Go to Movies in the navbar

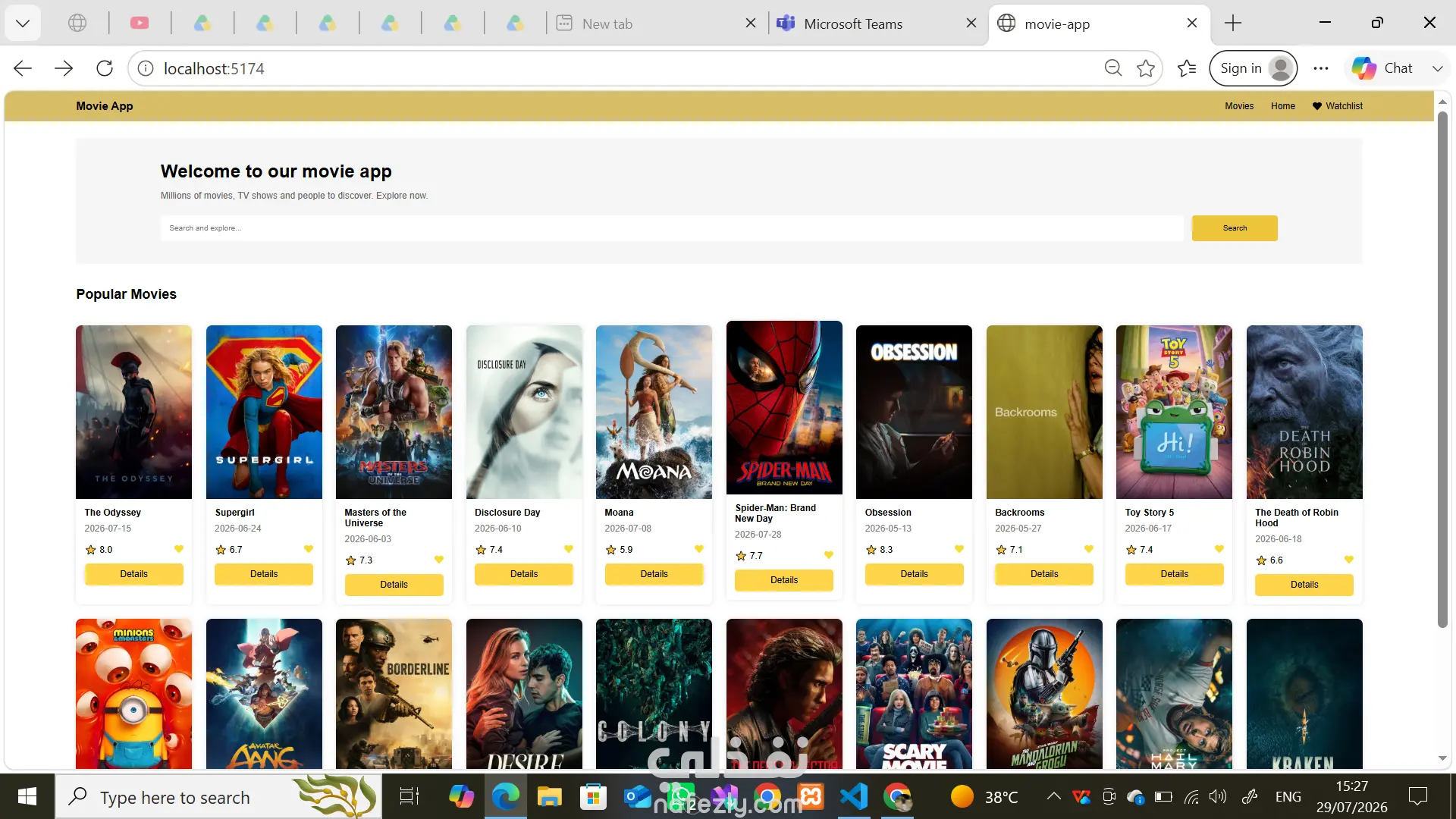click(x=1239, y=106)
